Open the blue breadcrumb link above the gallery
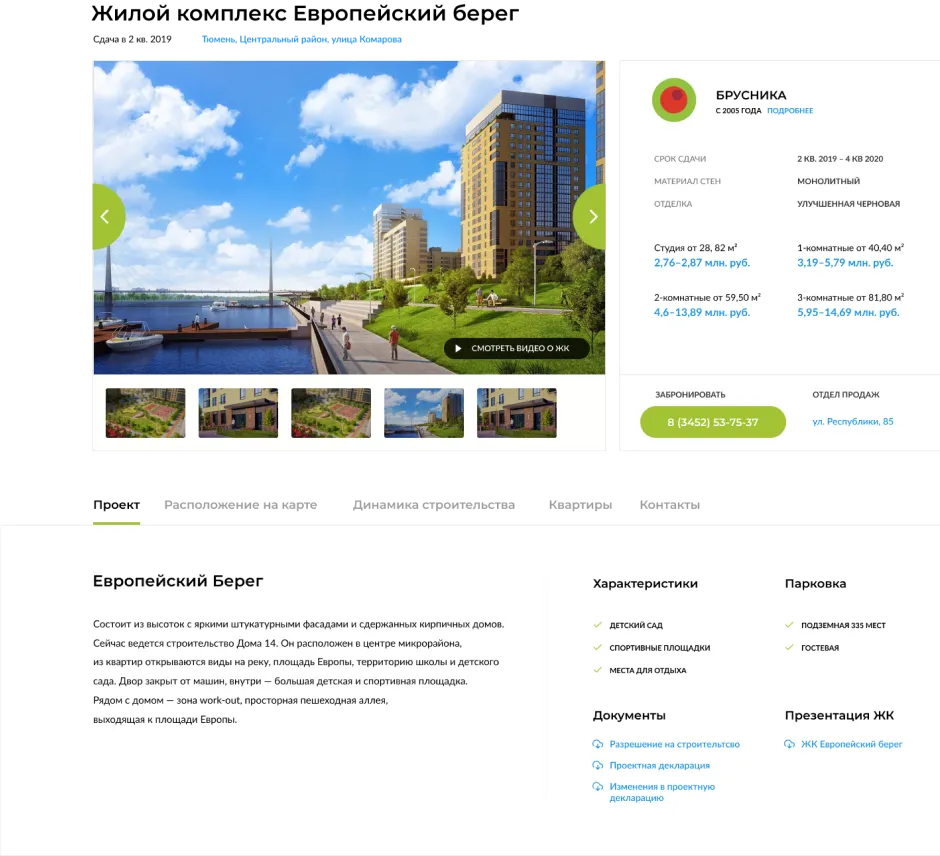 (302, 40)
